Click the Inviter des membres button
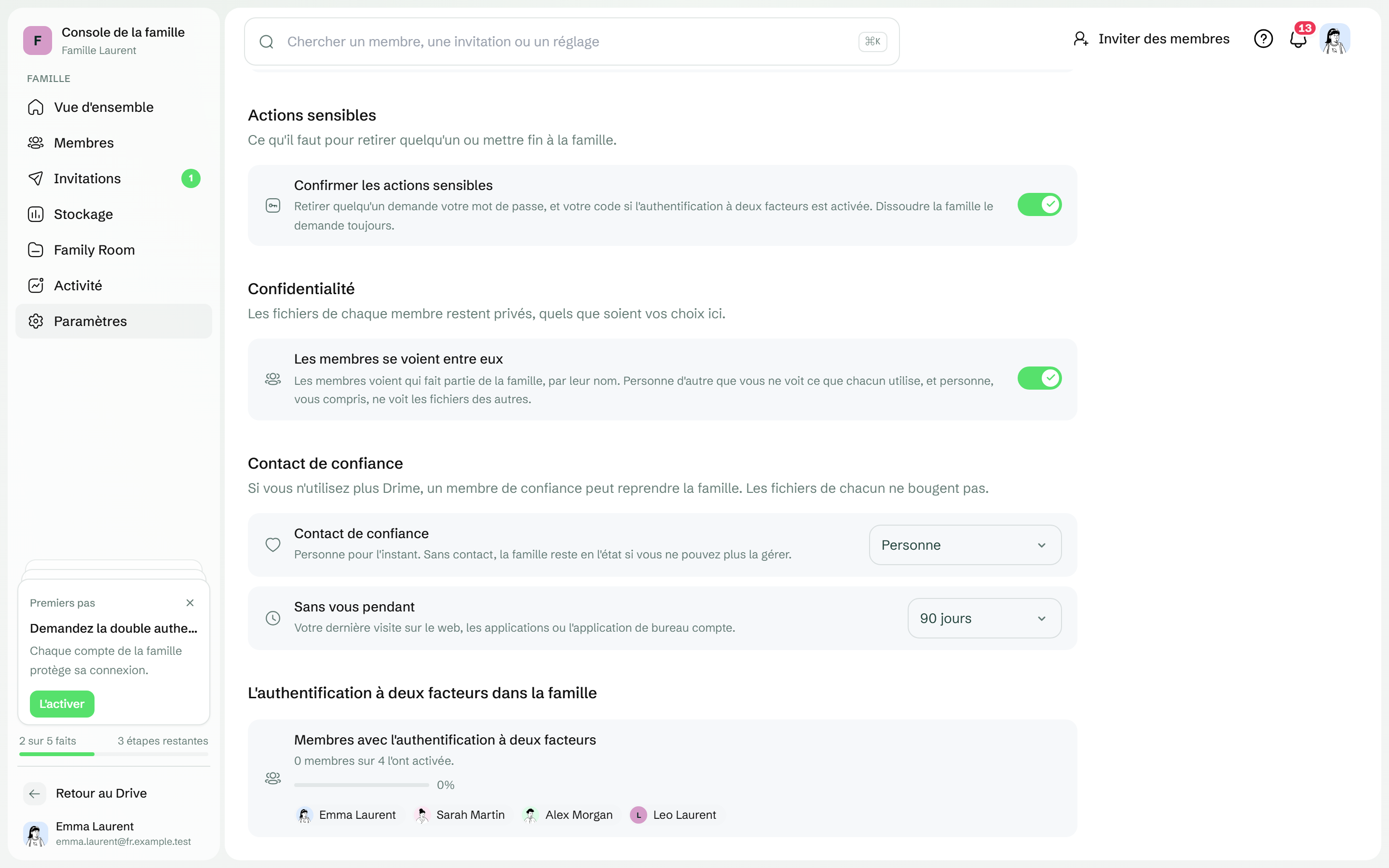Image resolution: width=1389 pixels, height=868 pixels. click(x=1151, y=39)
